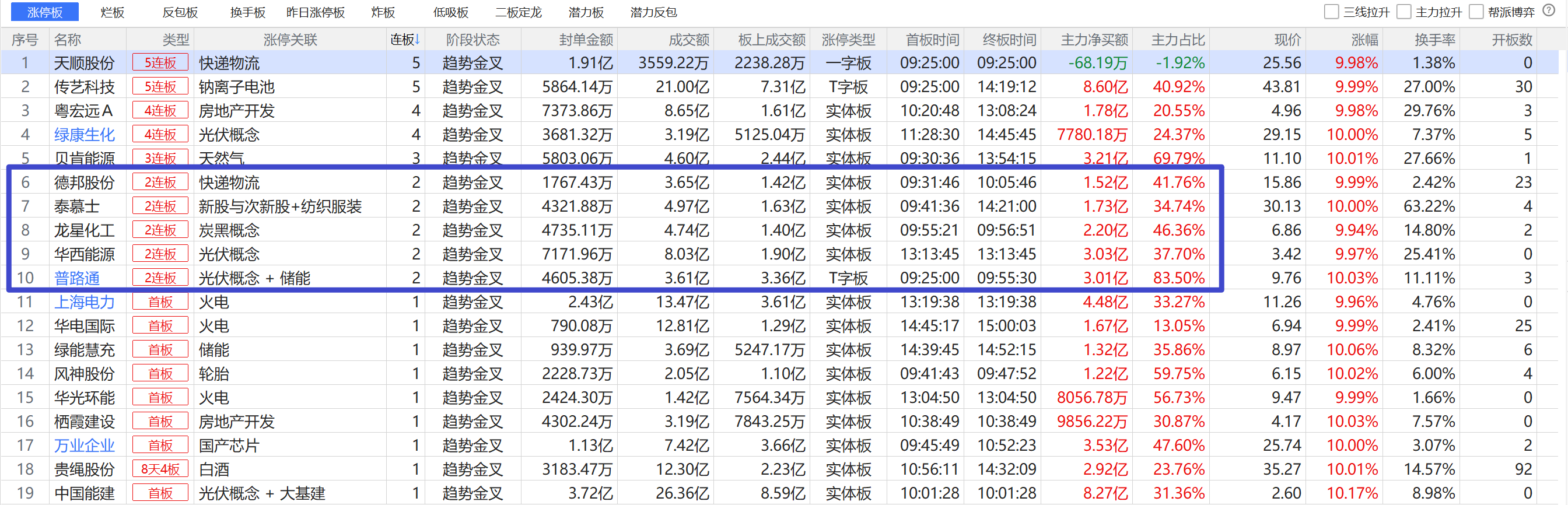The height and width of the screenshot is (505, 1568).
Task: Select the 传艺科技 stock name
Action: [84, 86]
